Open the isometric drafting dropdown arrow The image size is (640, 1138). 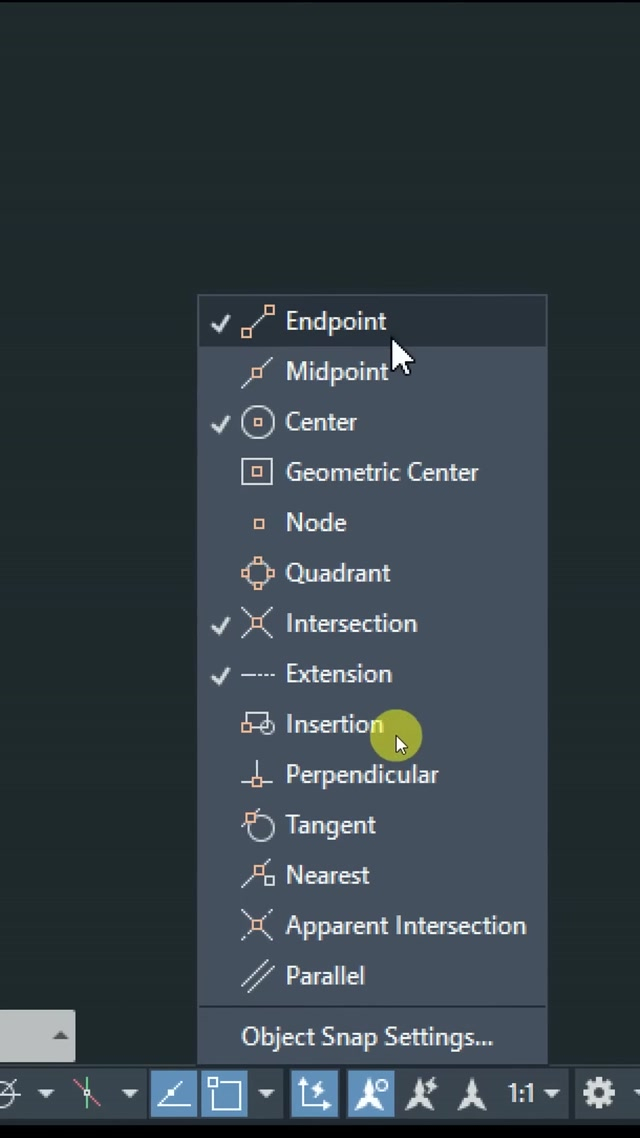click(129, 1093)
